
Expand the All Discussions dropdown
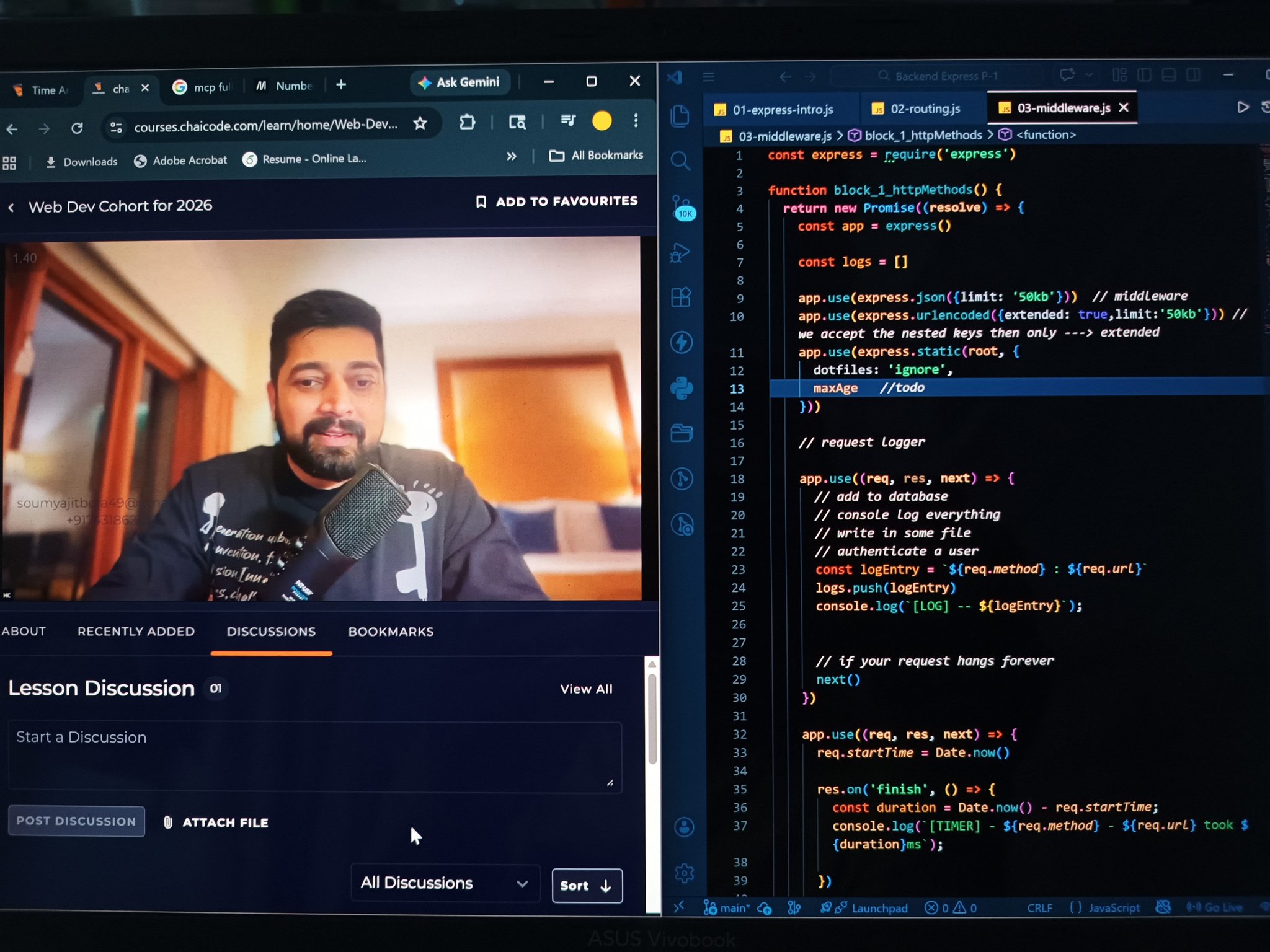pyautogui.click(x=444, y=883)
